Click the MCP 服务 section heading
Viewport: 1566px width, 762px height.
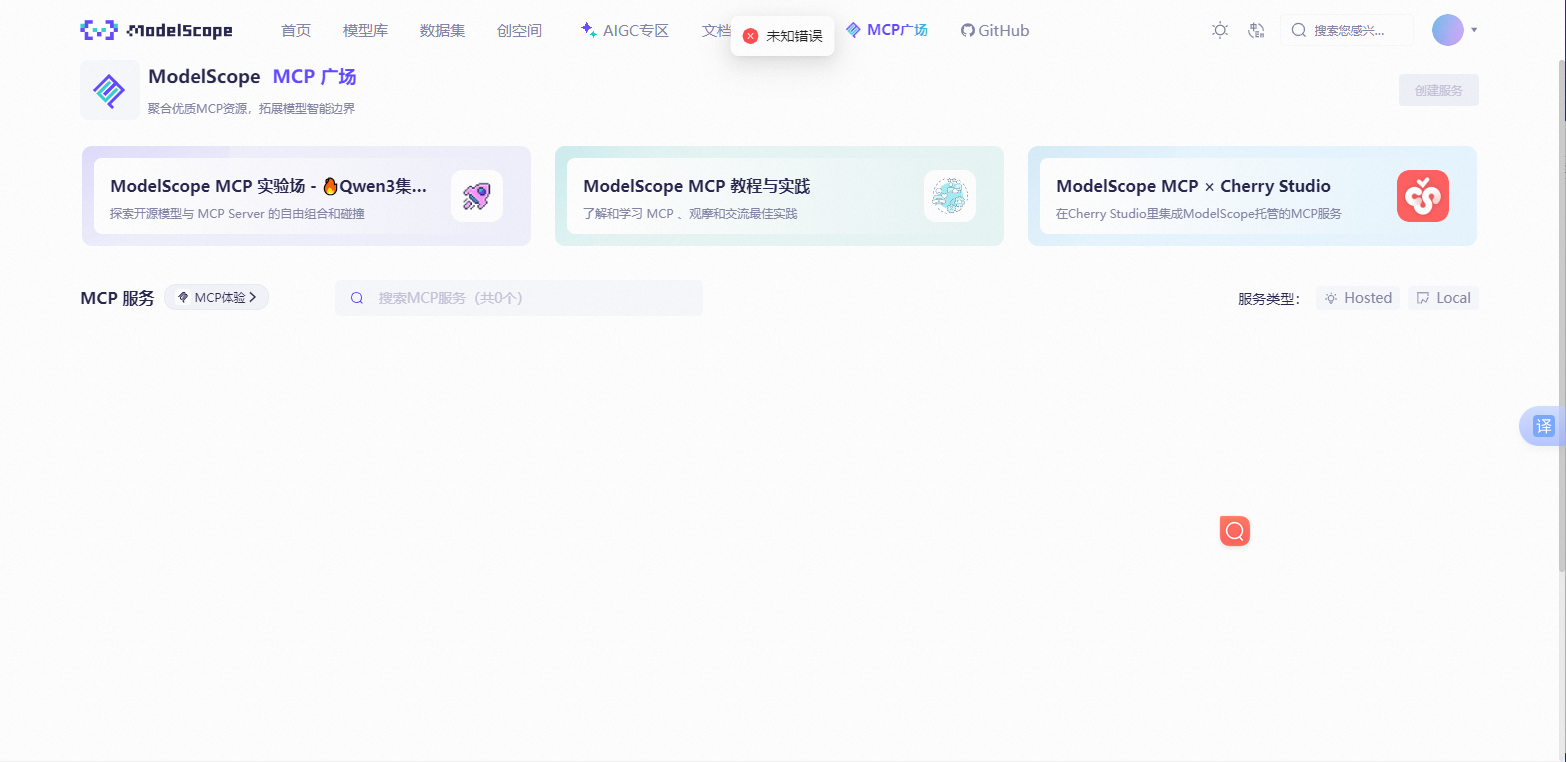(117, 298)
